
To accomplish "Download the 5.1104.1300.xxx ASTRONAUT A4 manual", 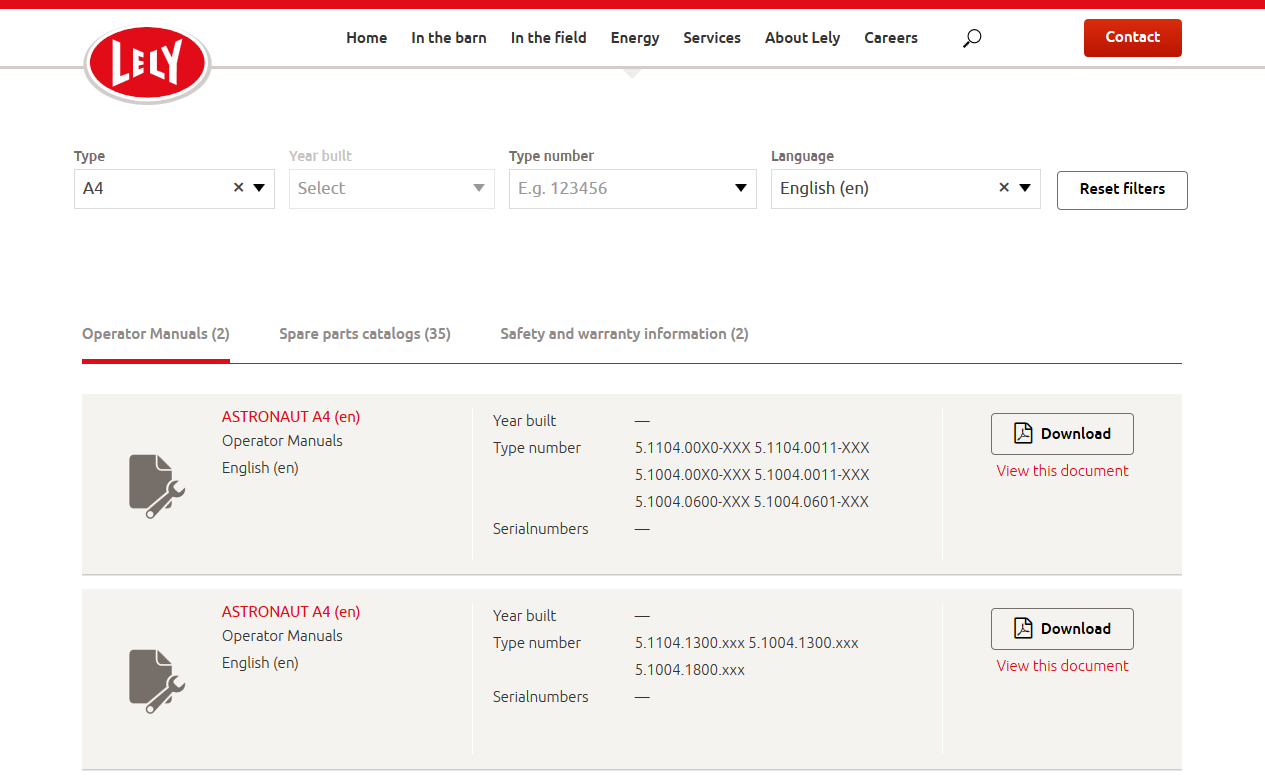I will tap(1062, 629).
